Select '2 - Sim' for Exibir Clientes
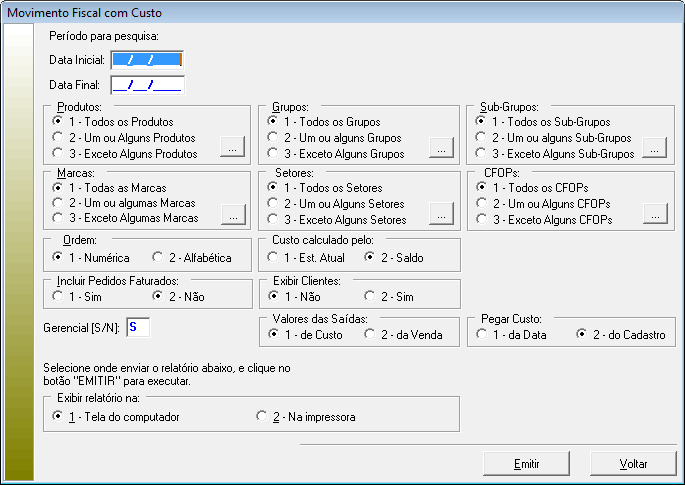685x485 pixels. [x=370, y=297]
